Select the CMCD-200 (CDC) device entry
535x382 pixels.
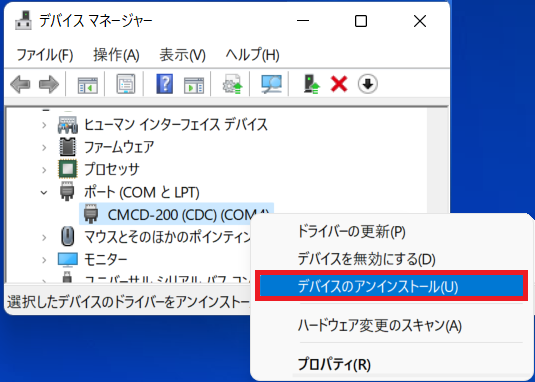tap(176, 214)
